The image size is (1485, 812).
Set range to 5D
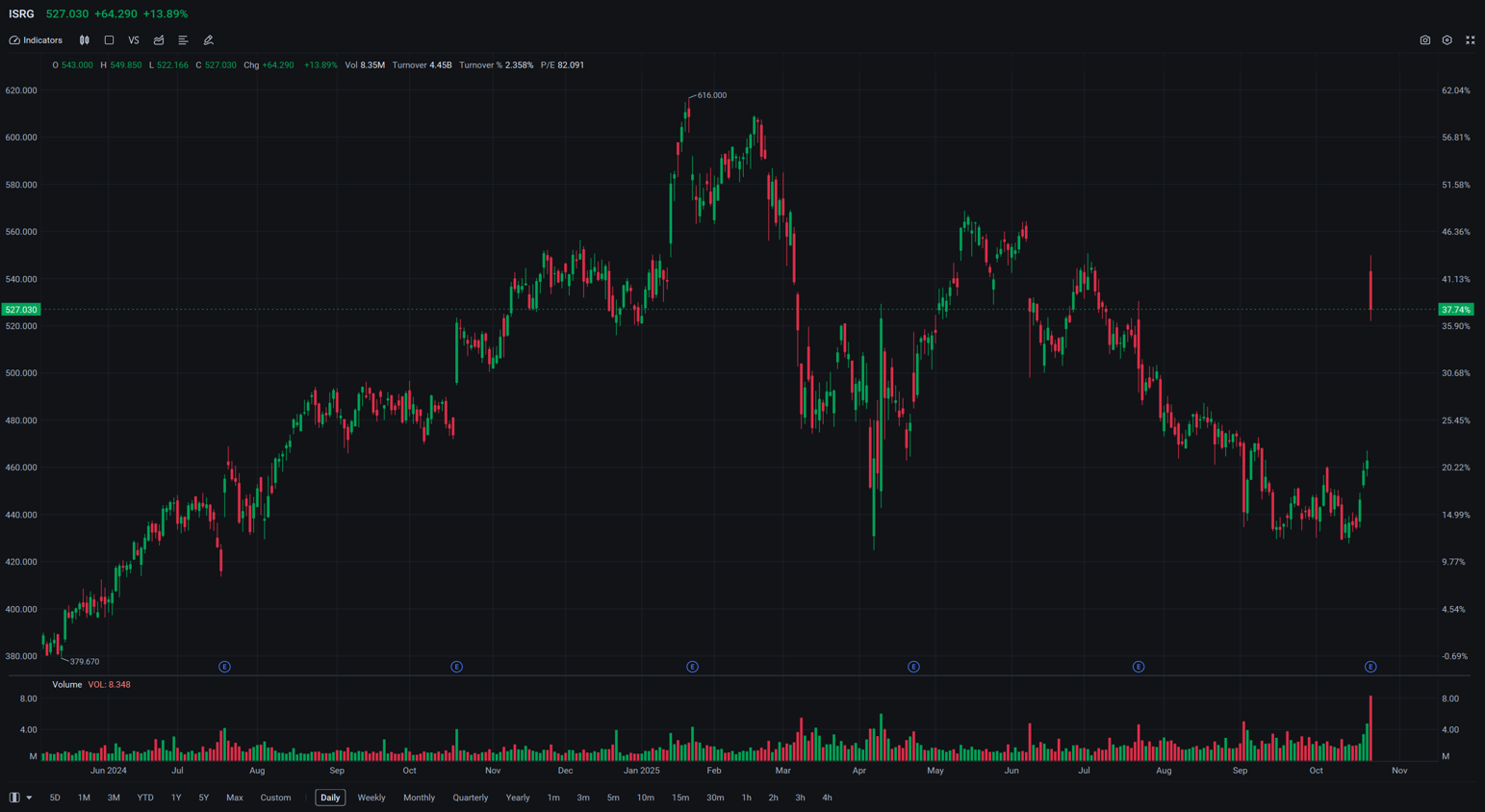pos(55,798)
